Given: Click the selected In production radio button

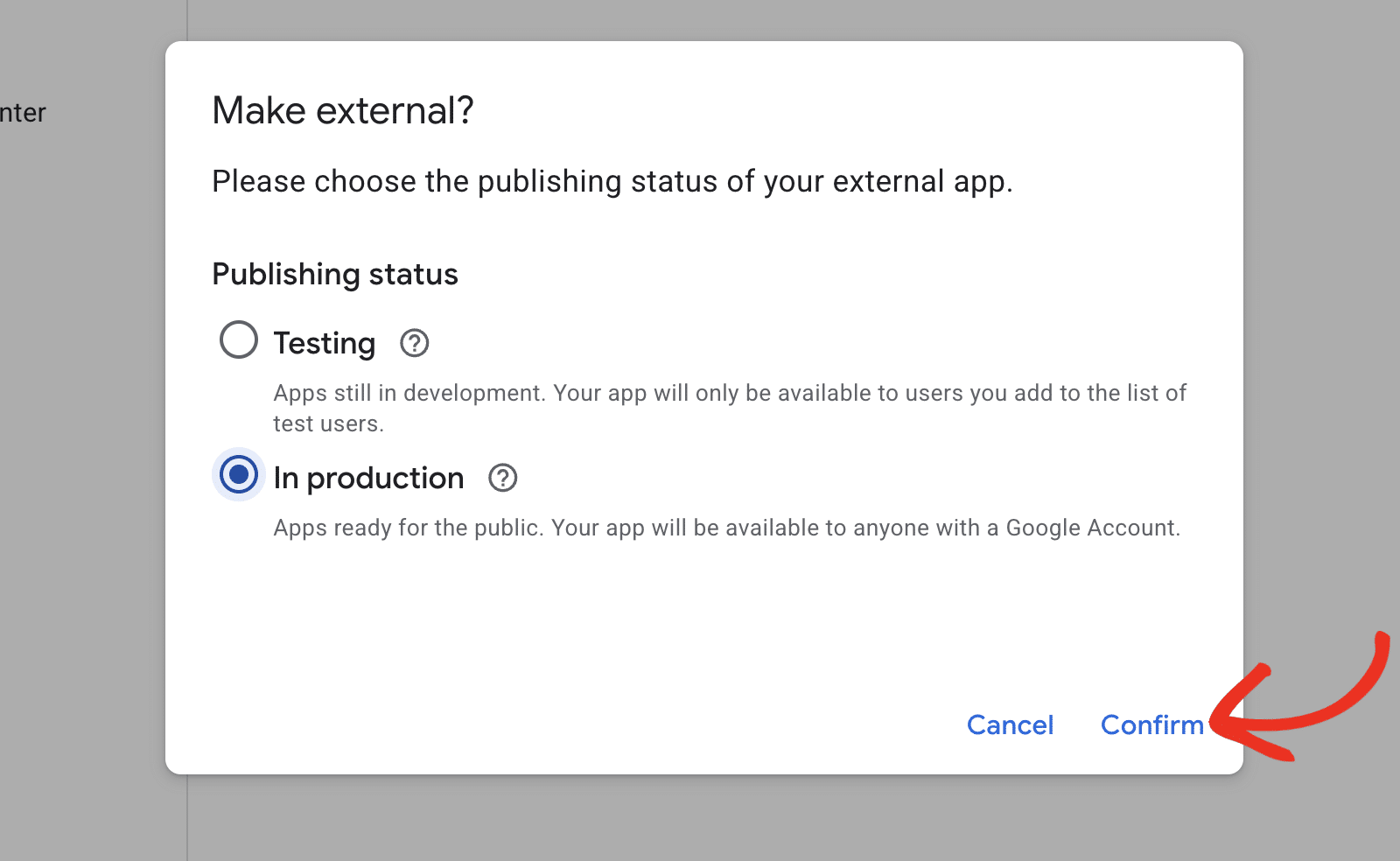Looking at the screenshot, I should pos(237,474).
